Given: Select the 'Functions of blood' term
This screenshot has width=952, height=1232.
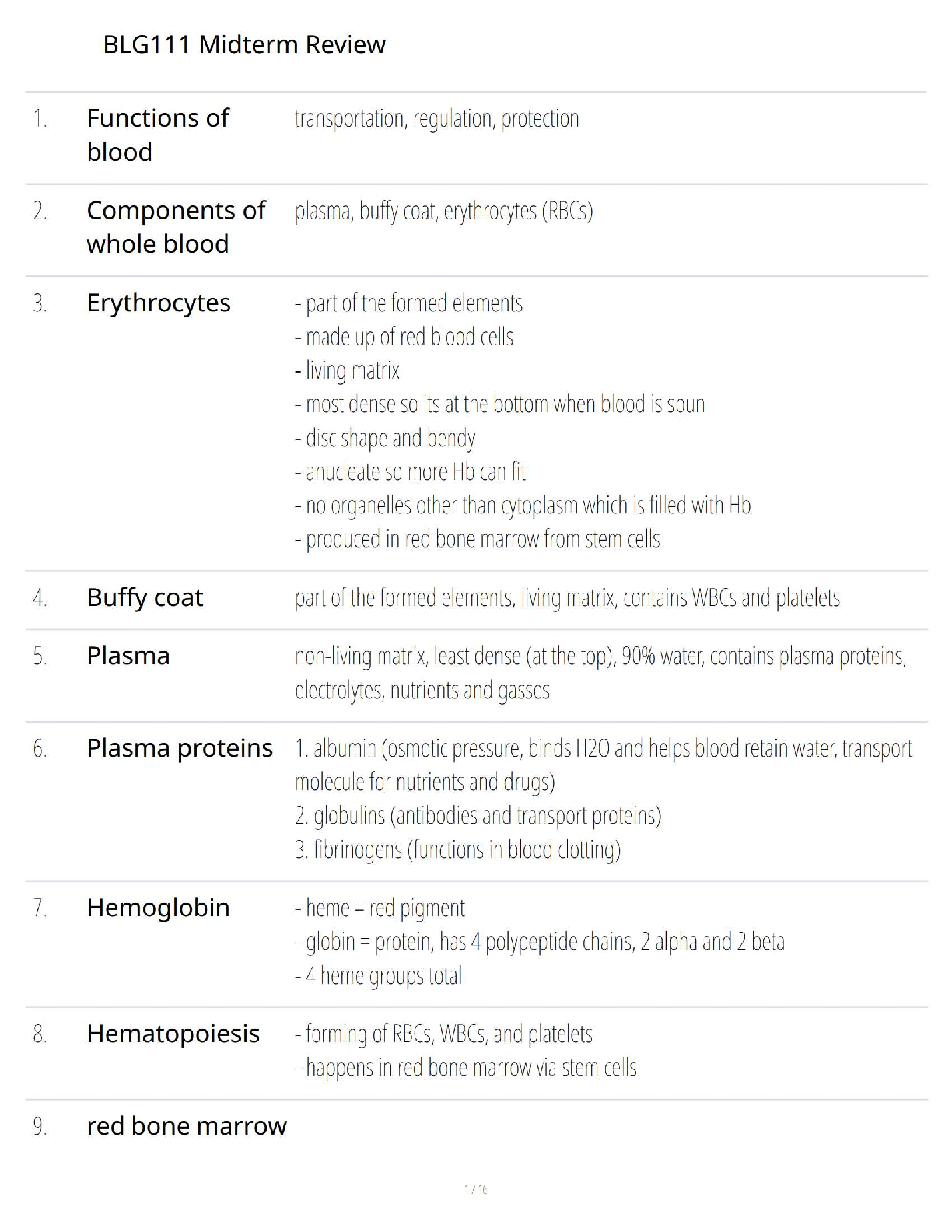Looking at the screenshot, I should (x=157, y=135).
